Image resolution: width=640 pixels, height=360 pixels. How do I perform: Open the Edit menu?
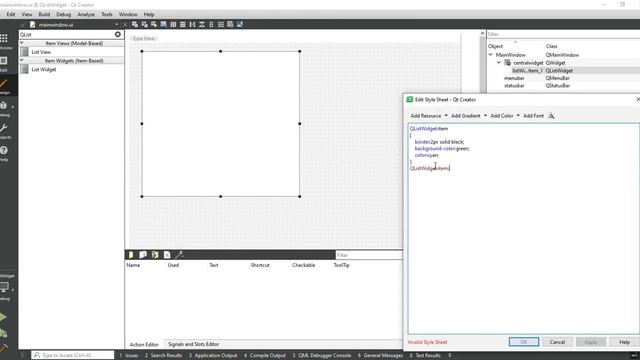pyautogui.click(x=11, y=14)
